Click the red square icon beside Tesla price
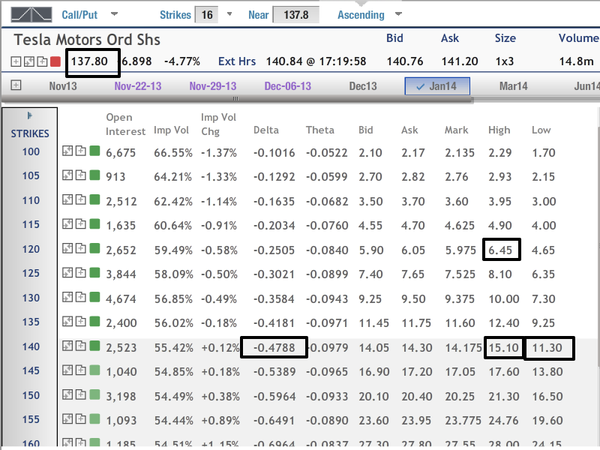This screenshot has width=600, height=450. [55, 62]
